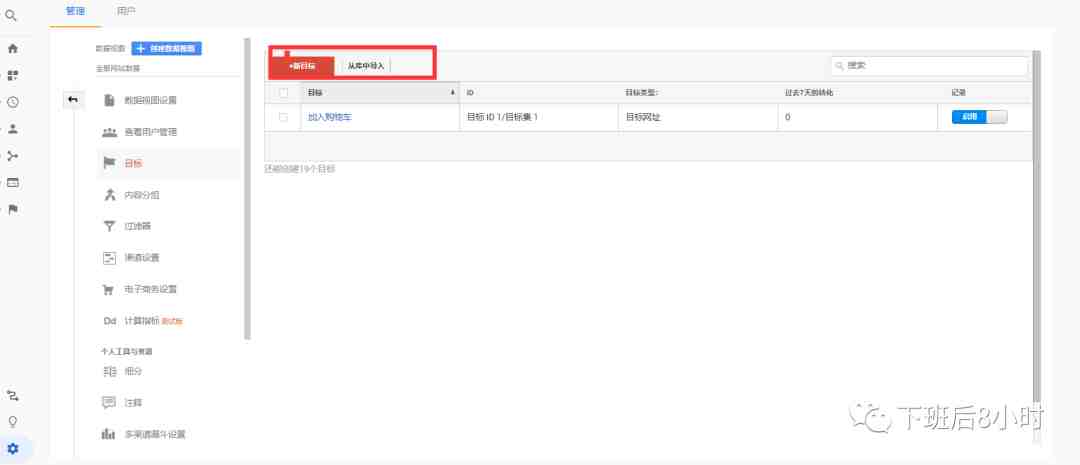
Task: Open the Conversions flag icon in the left rail
Action: 12,209
